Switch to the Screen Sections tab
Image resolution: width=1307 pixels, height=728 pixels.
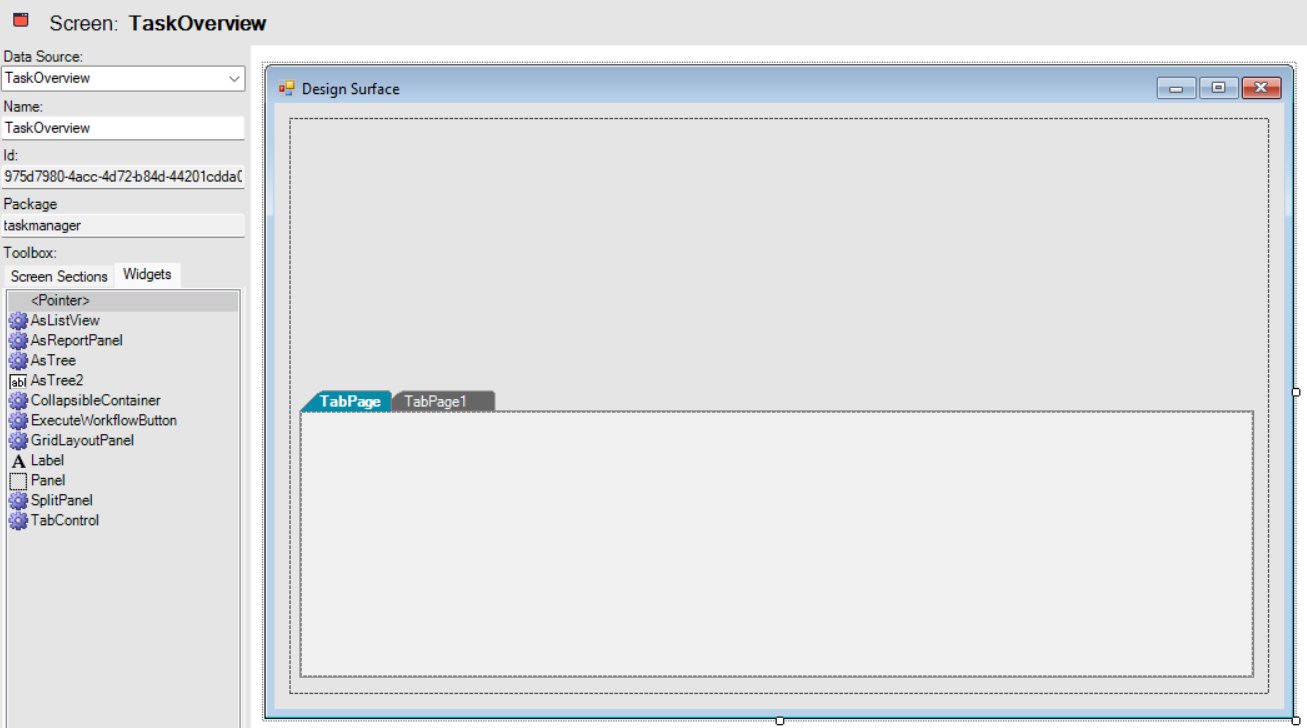click(59, 276)
